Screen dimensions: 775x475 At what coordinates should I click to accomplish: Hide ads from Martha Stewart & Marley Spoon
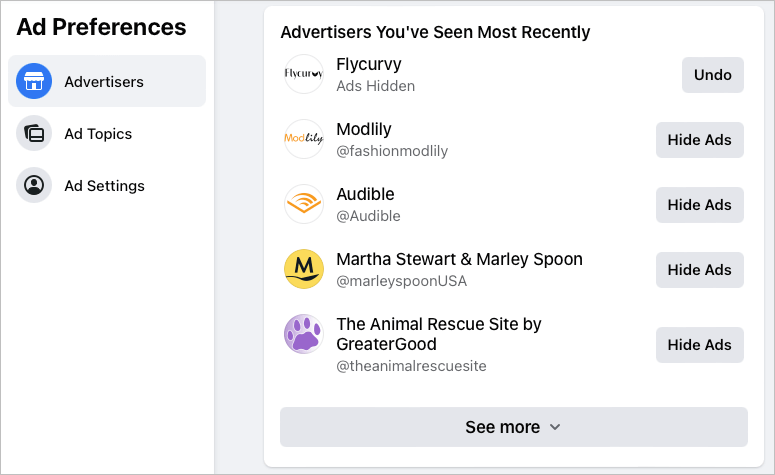pyautogui.click(x=699, y=270)
